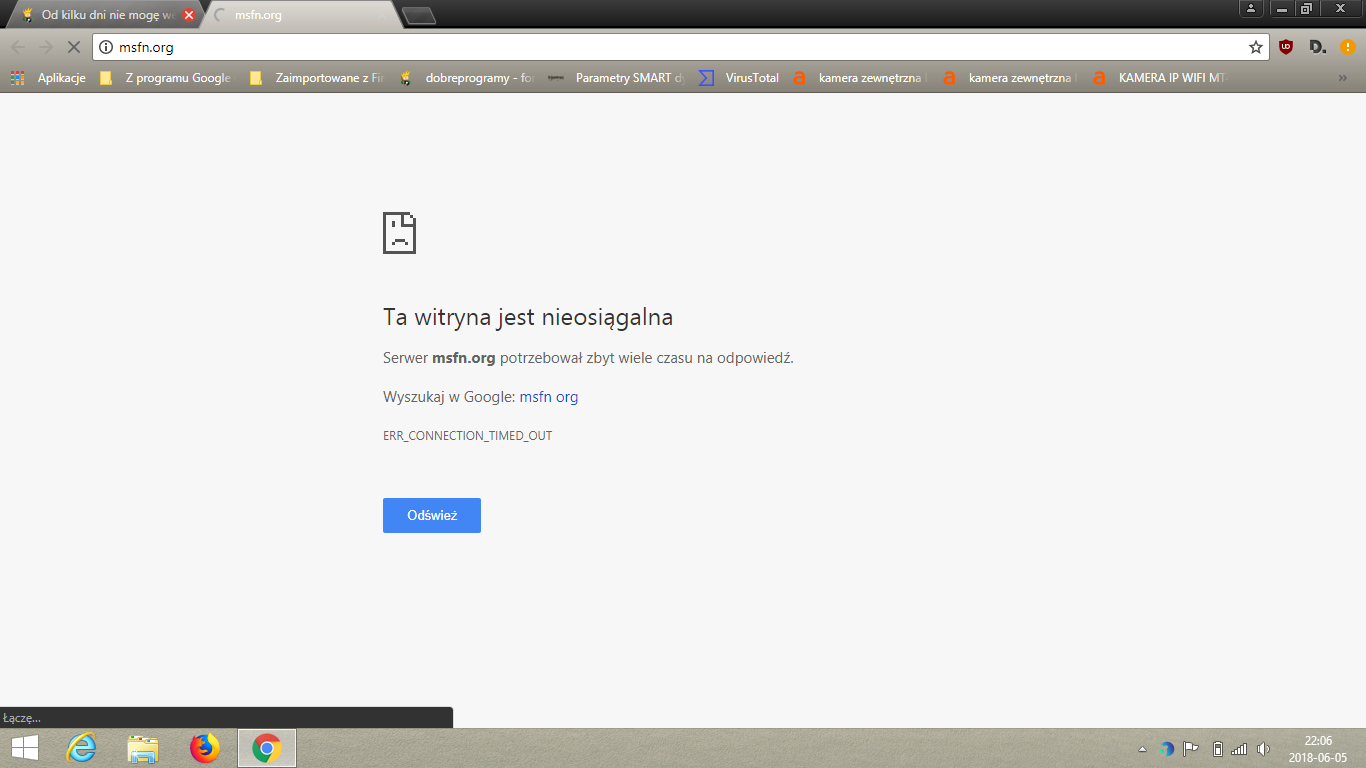The height and width of the screenshot is (768, 1366).
Task: Open File Explorer from the taskbar
Action: (143, 748)
